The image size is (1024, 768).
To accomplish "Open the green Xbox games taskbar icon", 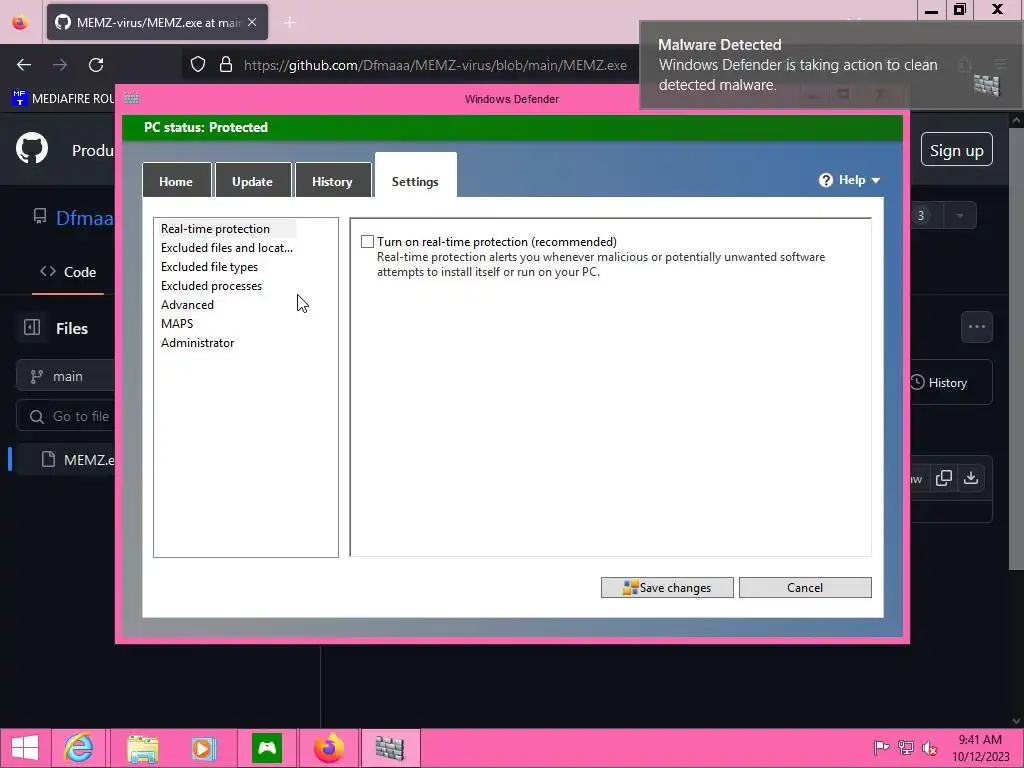I will click(267, 748).
